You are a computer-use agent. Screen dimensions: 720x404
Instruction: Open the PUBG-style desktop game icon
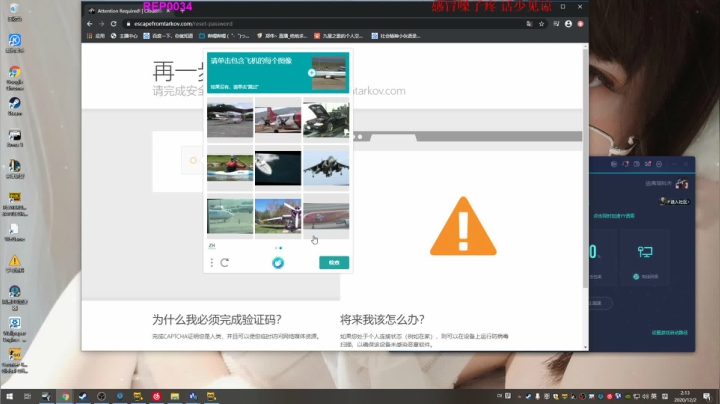click(x=15, y=203)
